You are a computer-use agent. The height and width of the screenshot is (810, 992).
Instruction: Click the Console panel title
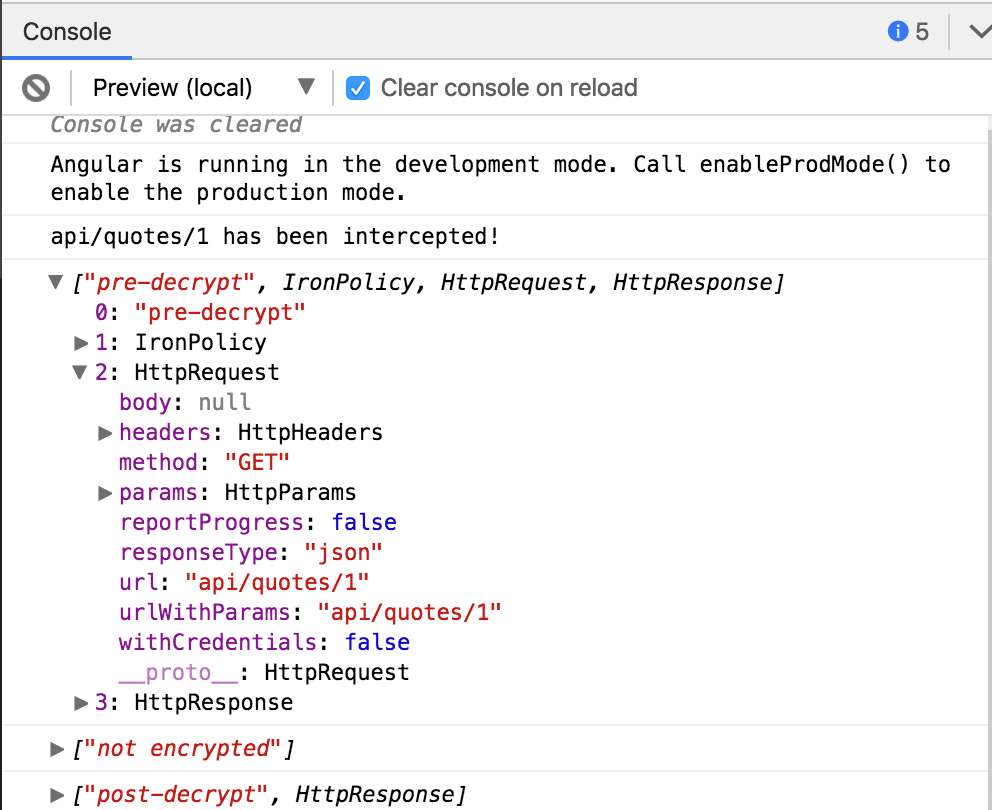tap(66, 31)
